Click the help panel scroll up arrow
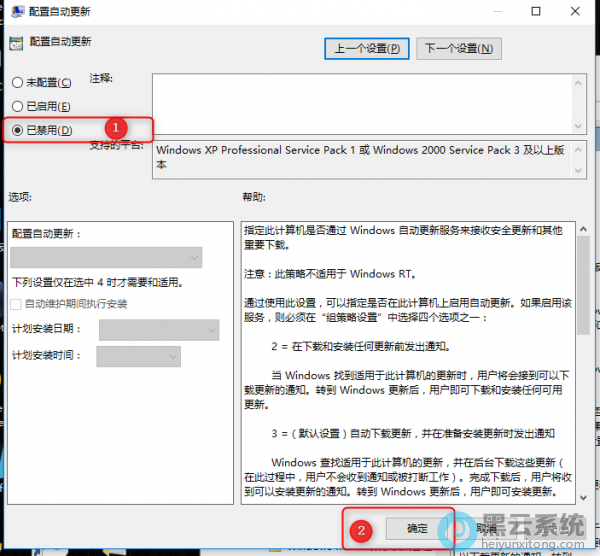 [583, 229]
